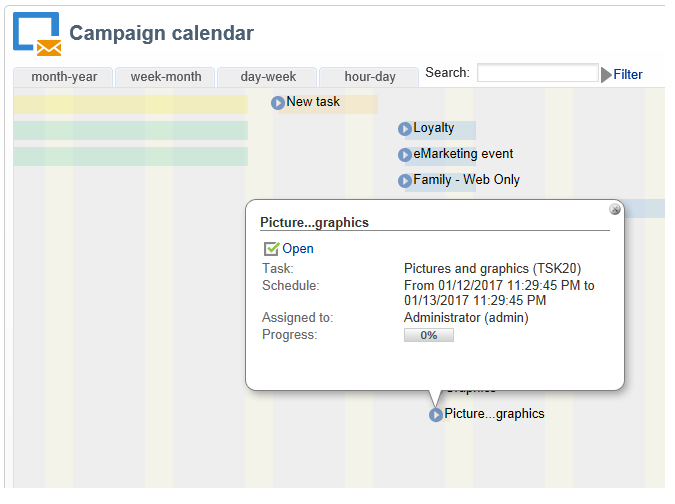Select the New task calendar entry
The height and width of the screenshot is (504, 675).
[313, 102]
